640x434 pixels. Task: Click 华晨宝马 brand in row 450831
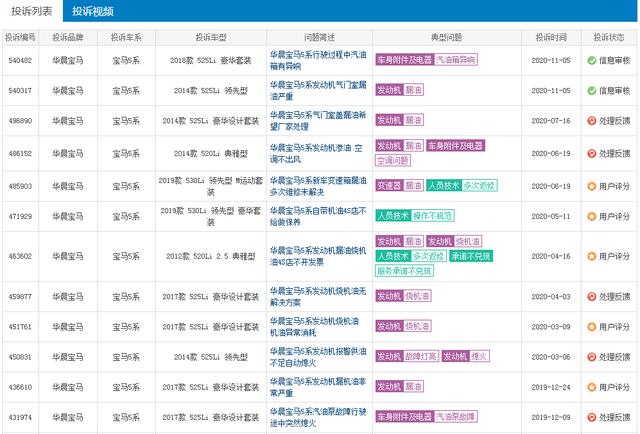point(68,357)
